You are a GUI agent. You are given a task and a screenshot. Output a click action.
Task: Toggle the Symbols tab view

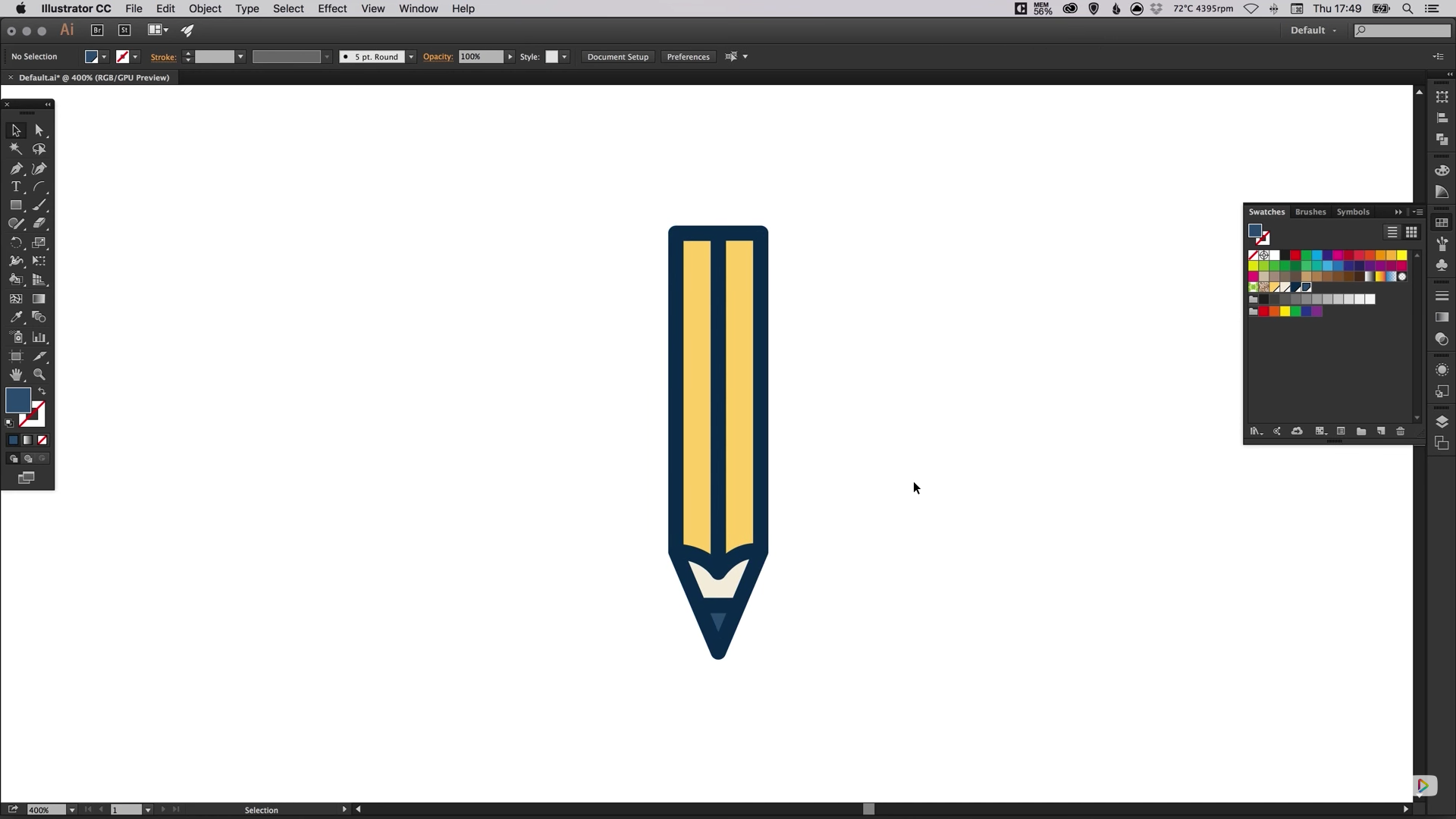pos(1354,211)
